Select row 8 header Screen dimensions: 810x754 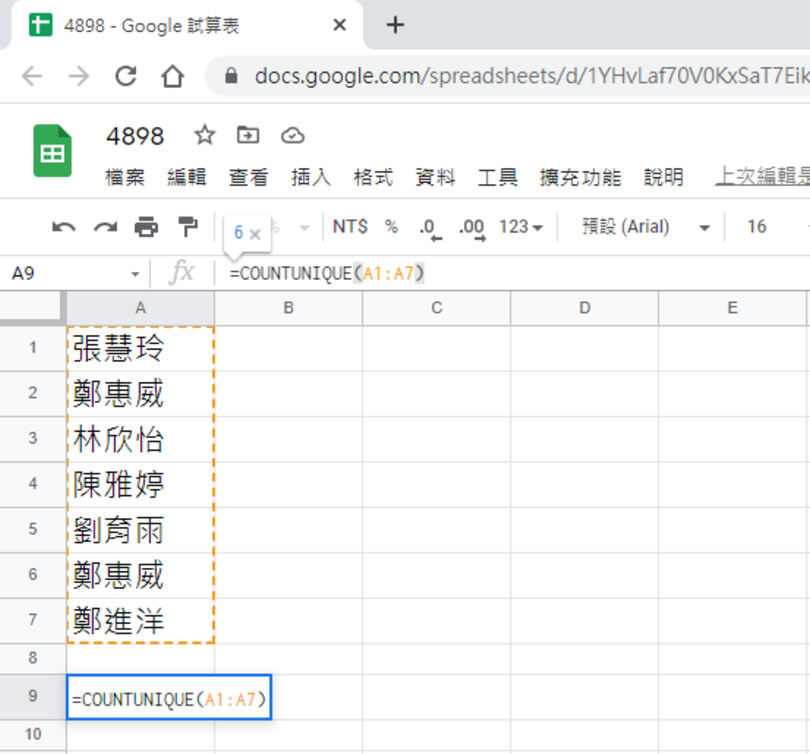(x=33, y=658)
